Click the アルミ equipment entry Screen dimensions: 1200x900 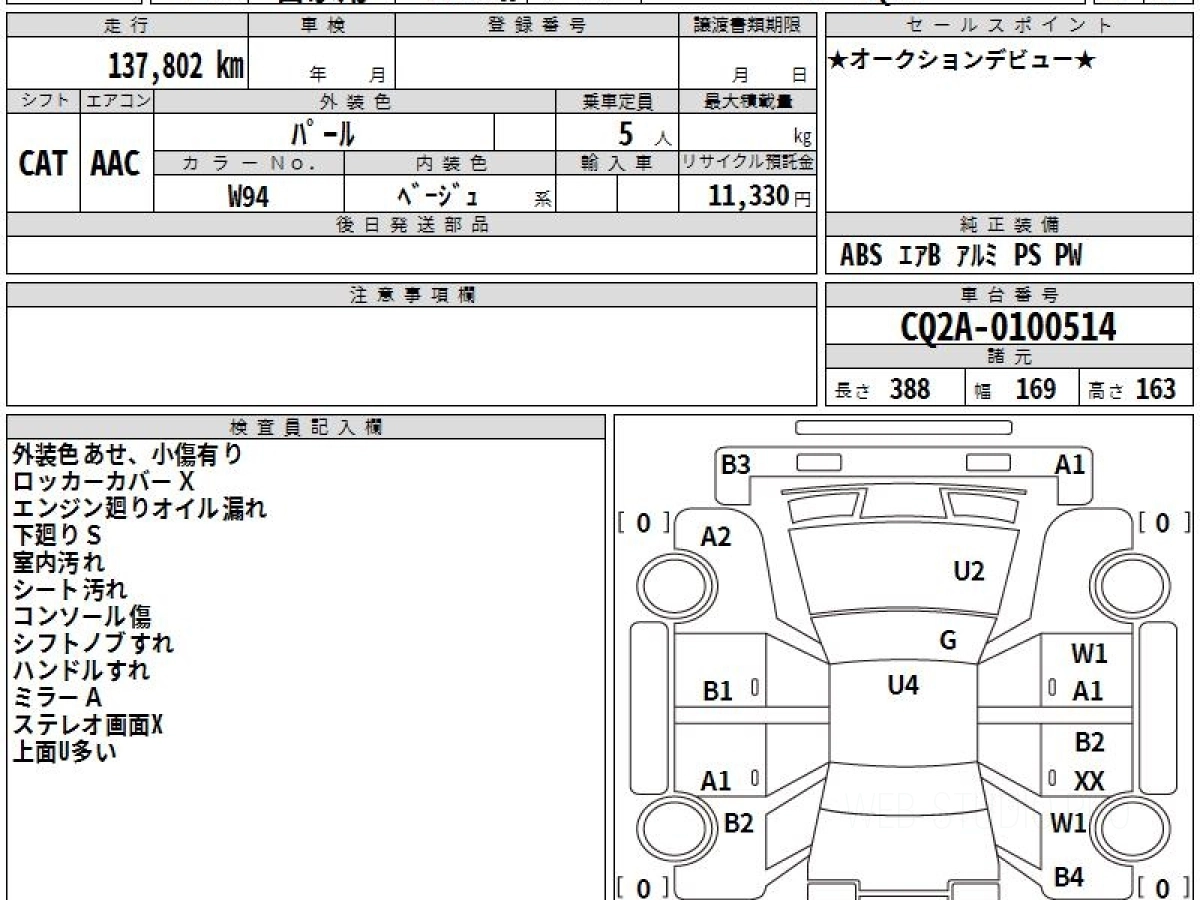click(x=976, y=256)
